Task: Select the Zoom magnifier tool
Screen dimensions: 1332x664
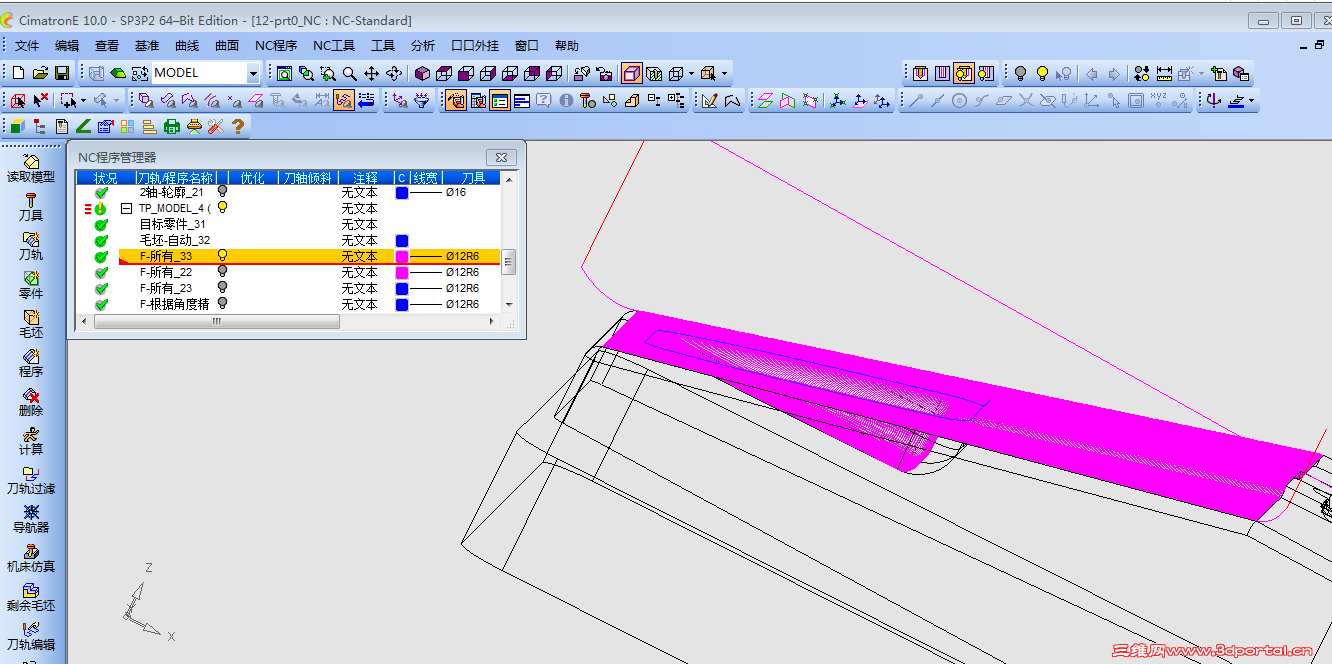Action: coord(350,73)
